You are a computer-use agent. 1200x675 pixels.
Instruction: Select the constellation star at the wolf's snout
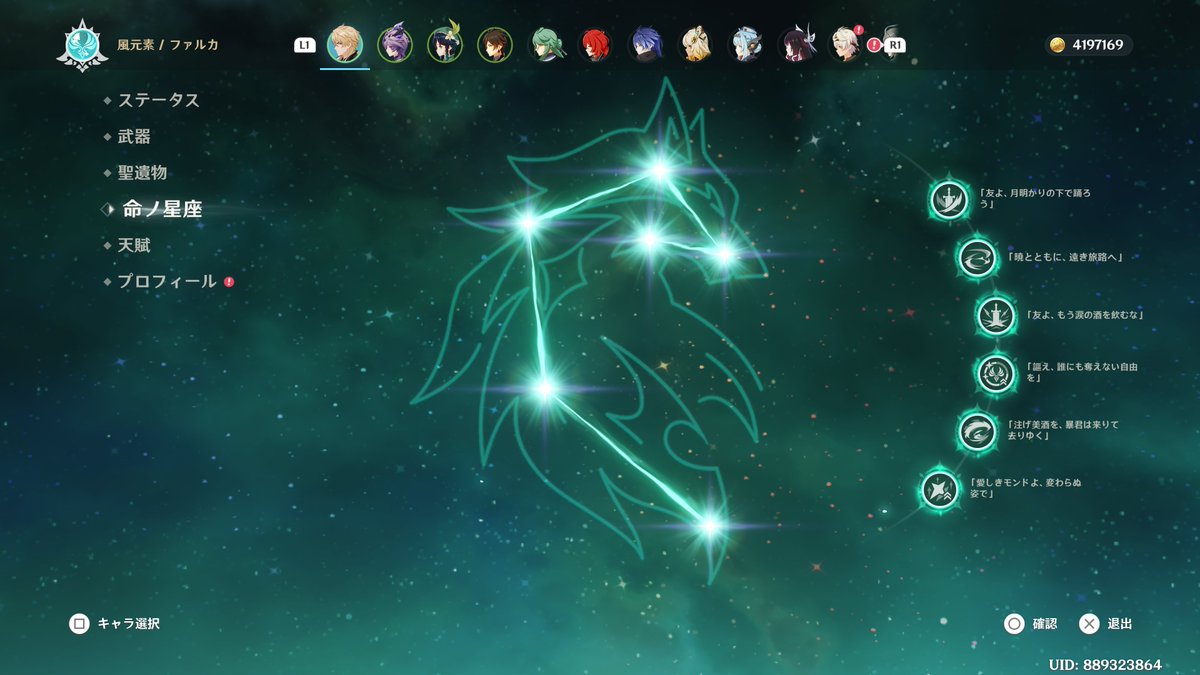(724, 254)
